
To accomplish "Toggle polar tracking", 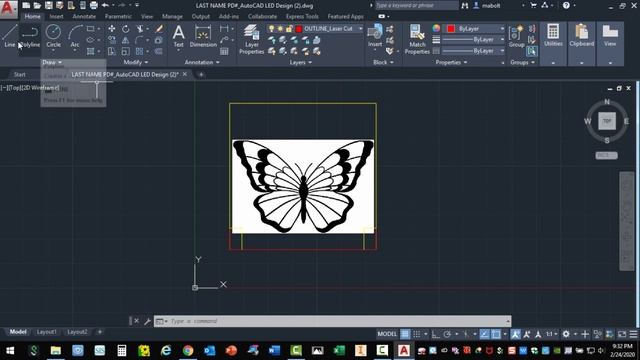I will pyautogui.click(x=447, y=334).
